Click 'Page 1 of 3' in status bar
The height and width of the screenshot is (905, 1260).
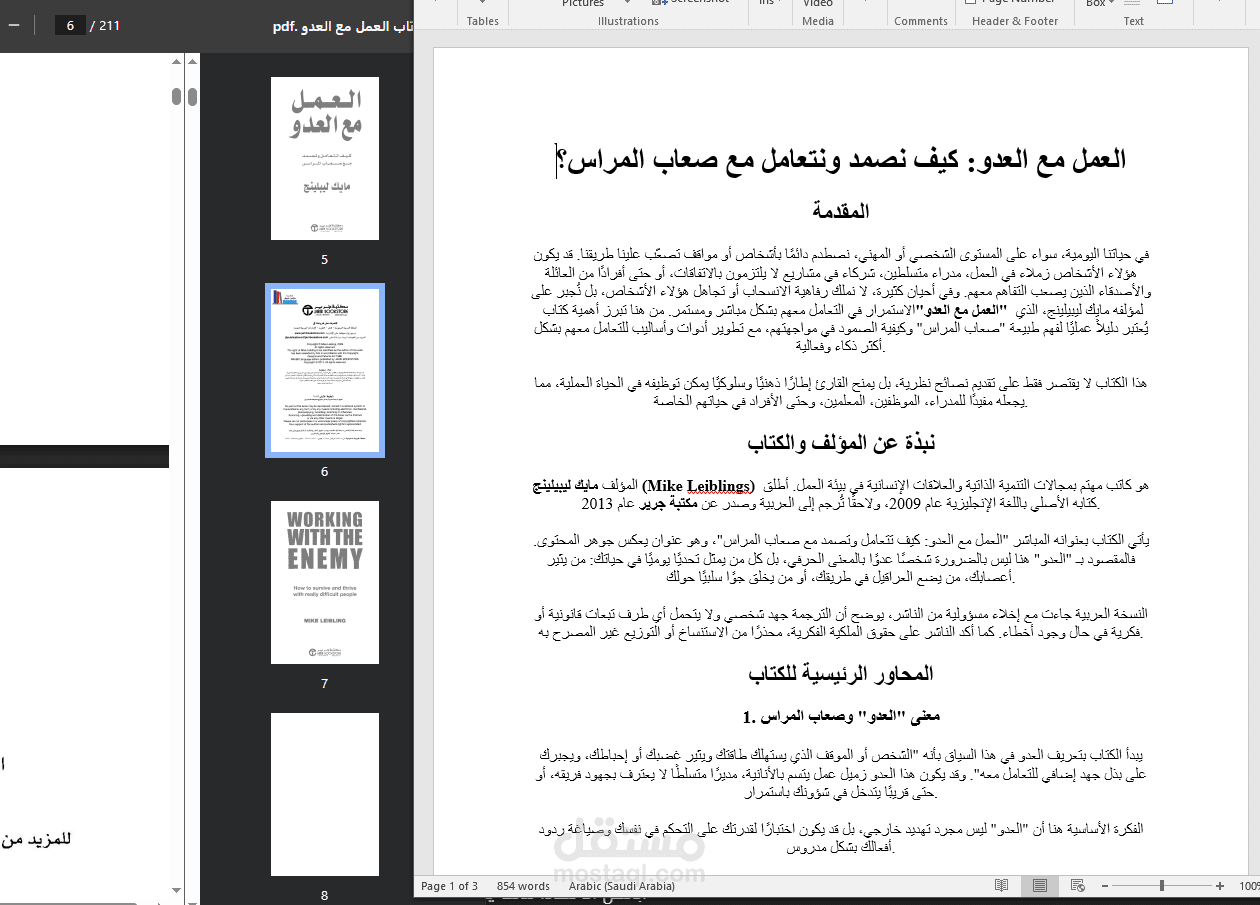[x=450, y=886]
